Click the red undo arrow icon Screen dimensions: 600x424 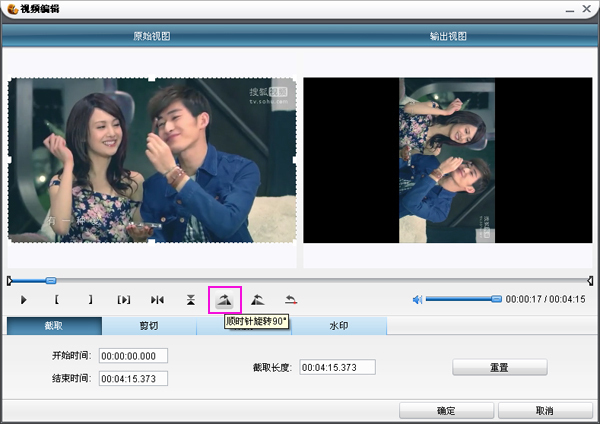(x=291, y=299)
